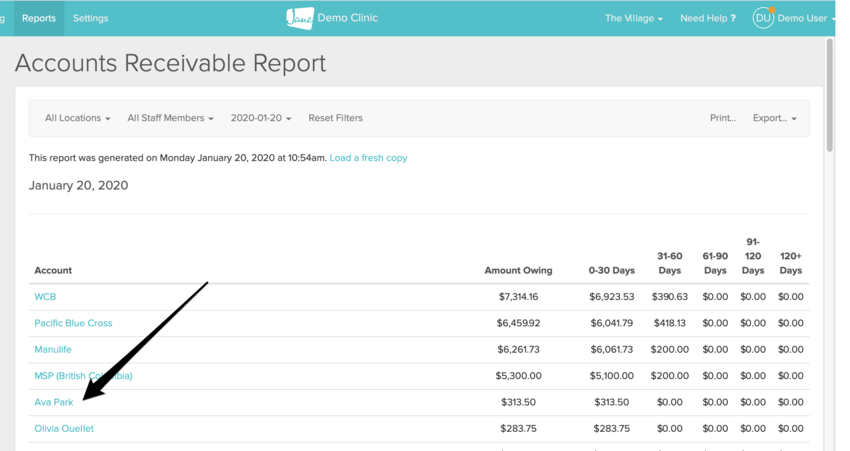This screenshot has height=451, width=850.
Task: Open the 2020-01-20 date picker
Action: tap(261, 118)
